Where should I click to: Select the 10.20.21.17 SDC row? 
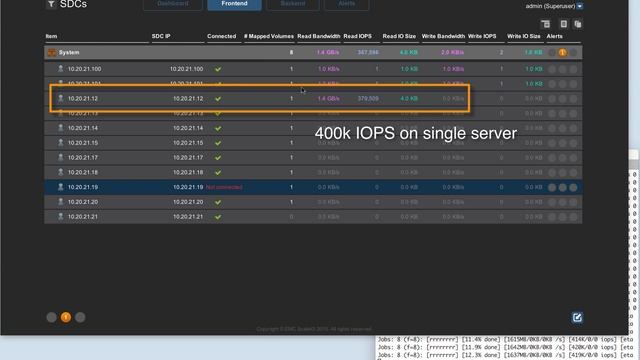click(313, 158)
